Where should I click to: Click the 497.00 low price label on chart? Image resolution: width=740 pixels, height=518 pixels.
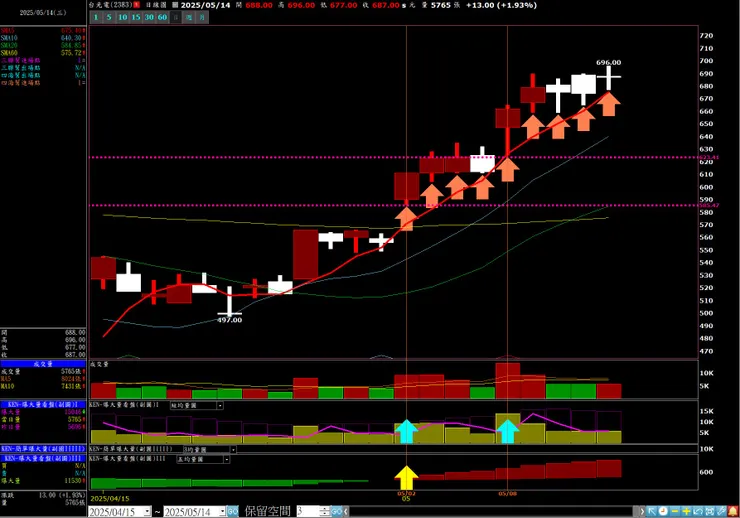229,320
